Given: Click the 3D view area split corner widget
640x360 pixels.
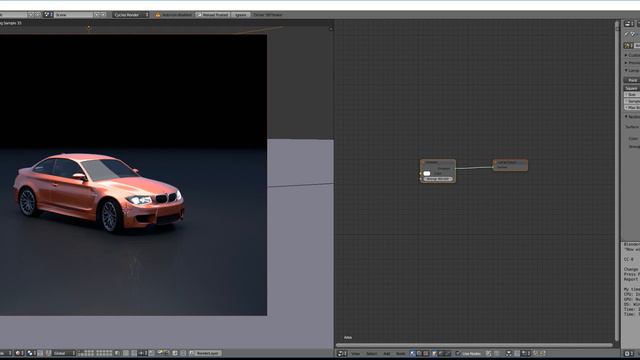Looking at the screenshot, I should click(331, 29).
